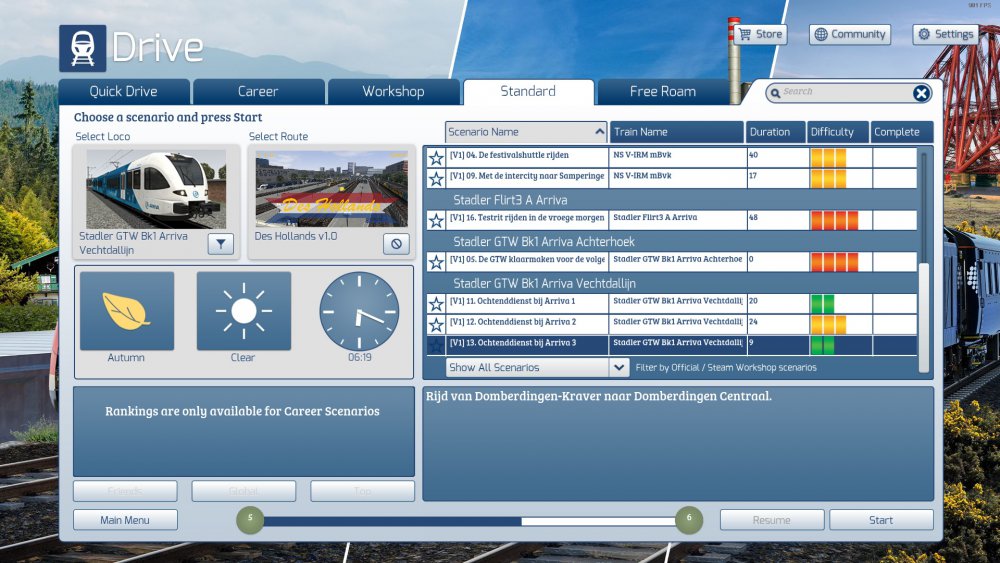This screenshot has height=563, width=1000.
Task: Click the Global rankings button
Action: click(244, 491)
